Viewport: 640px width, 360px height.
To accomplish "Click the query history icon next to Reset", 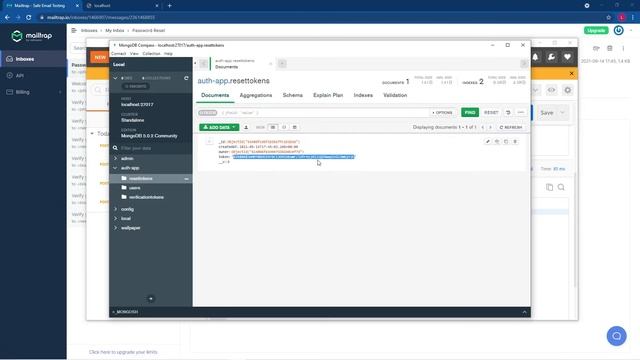I will pos(508,112).
